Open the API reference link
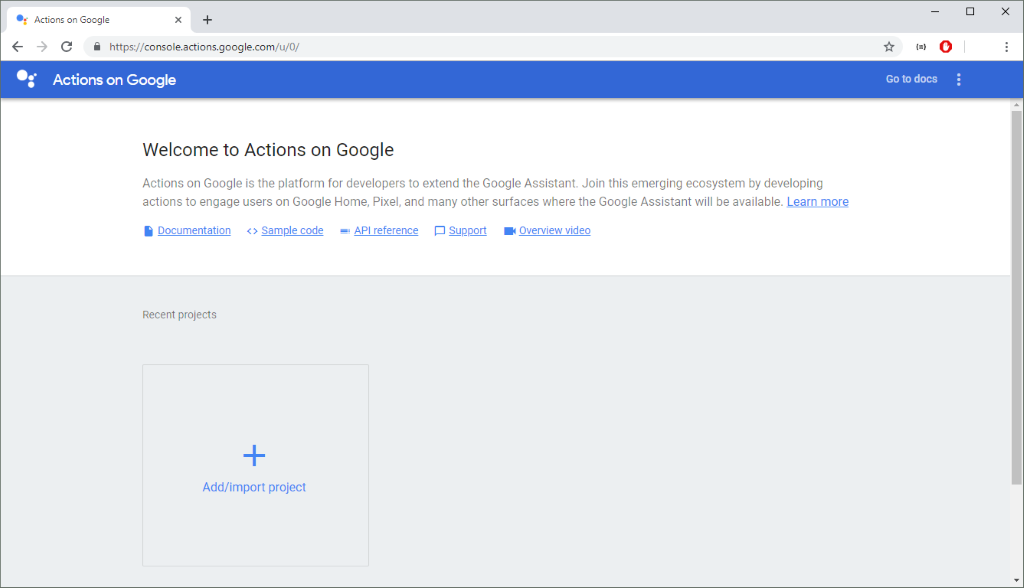1024x588 pixels. pyautogui.click(x=386, y=231)
